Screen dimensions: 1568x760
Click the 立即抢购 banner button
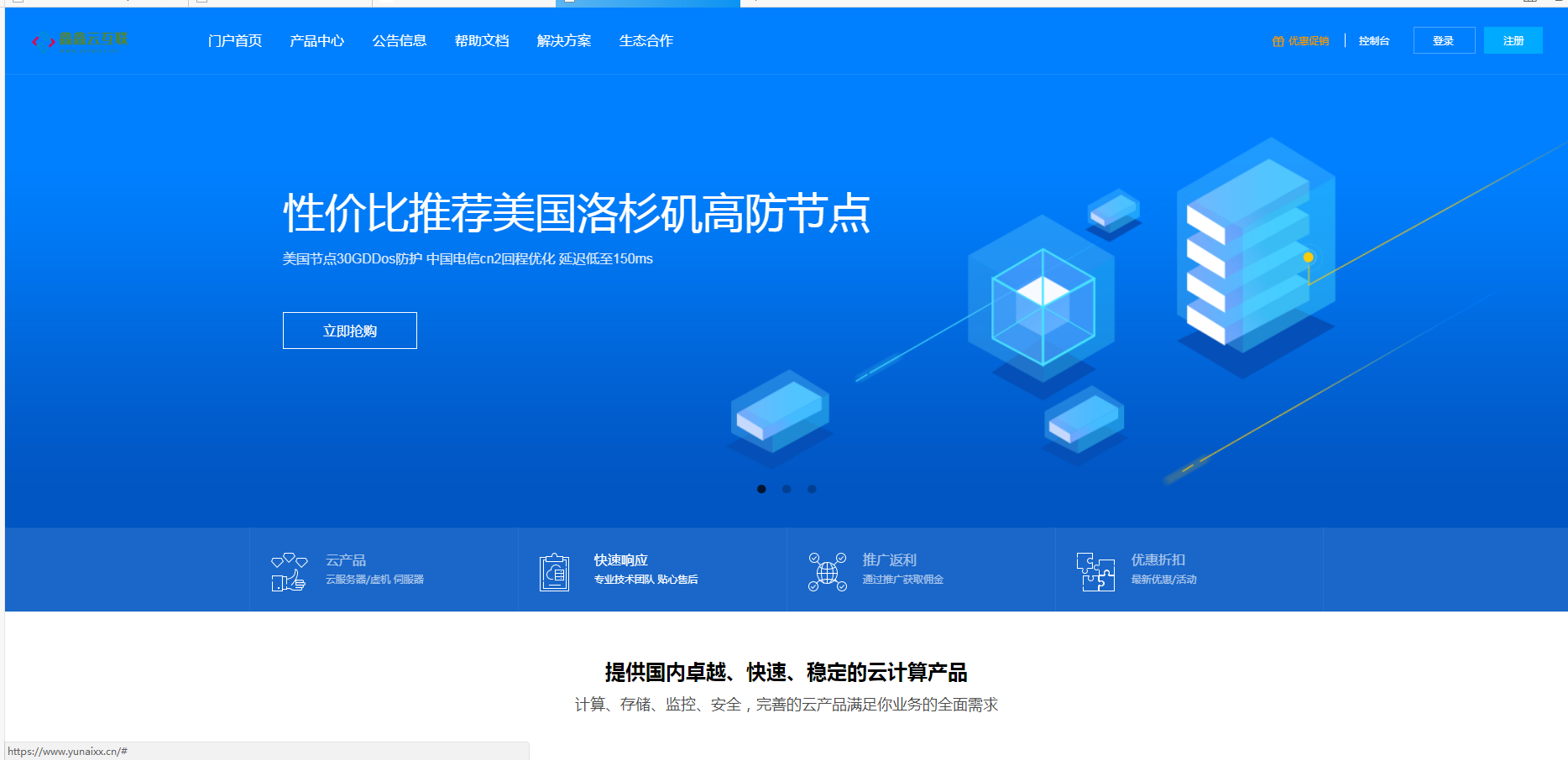350,330
